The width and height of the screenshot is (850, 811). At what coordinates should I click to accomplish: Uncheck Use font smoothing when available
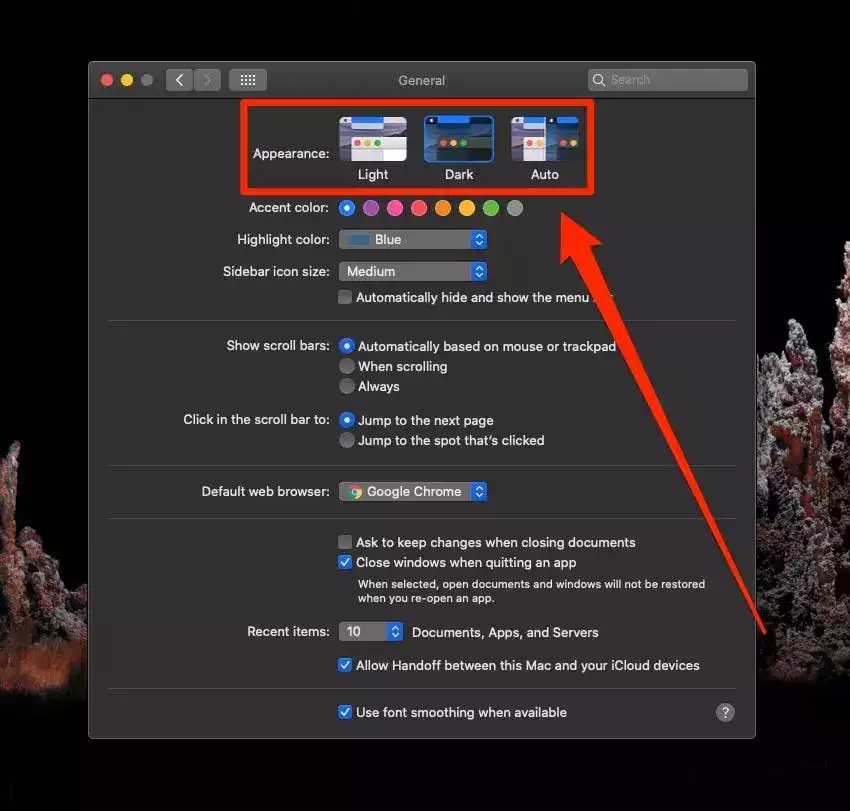345,712
